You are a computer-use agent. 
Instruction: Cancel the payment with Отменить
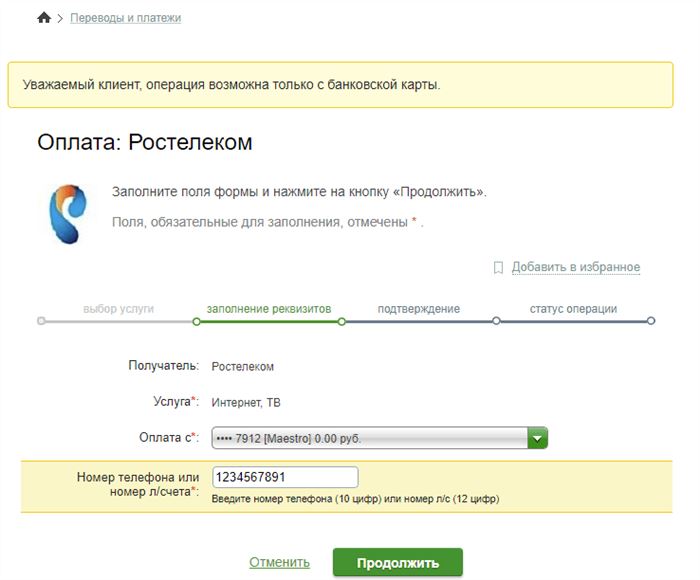tap(279, 562)
